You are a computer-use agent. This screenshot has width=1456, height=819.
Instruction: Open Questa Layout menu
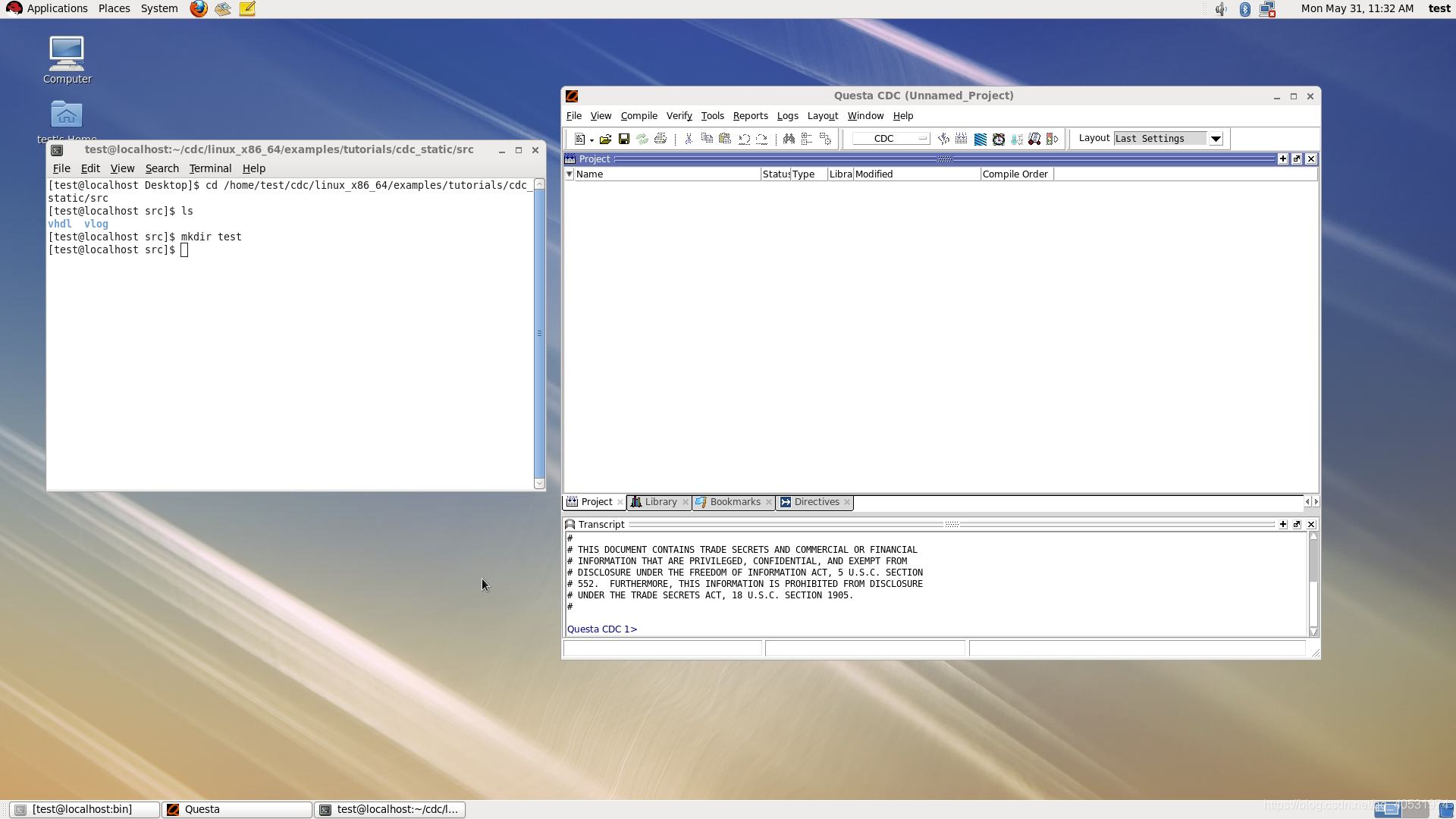[823, 116]
